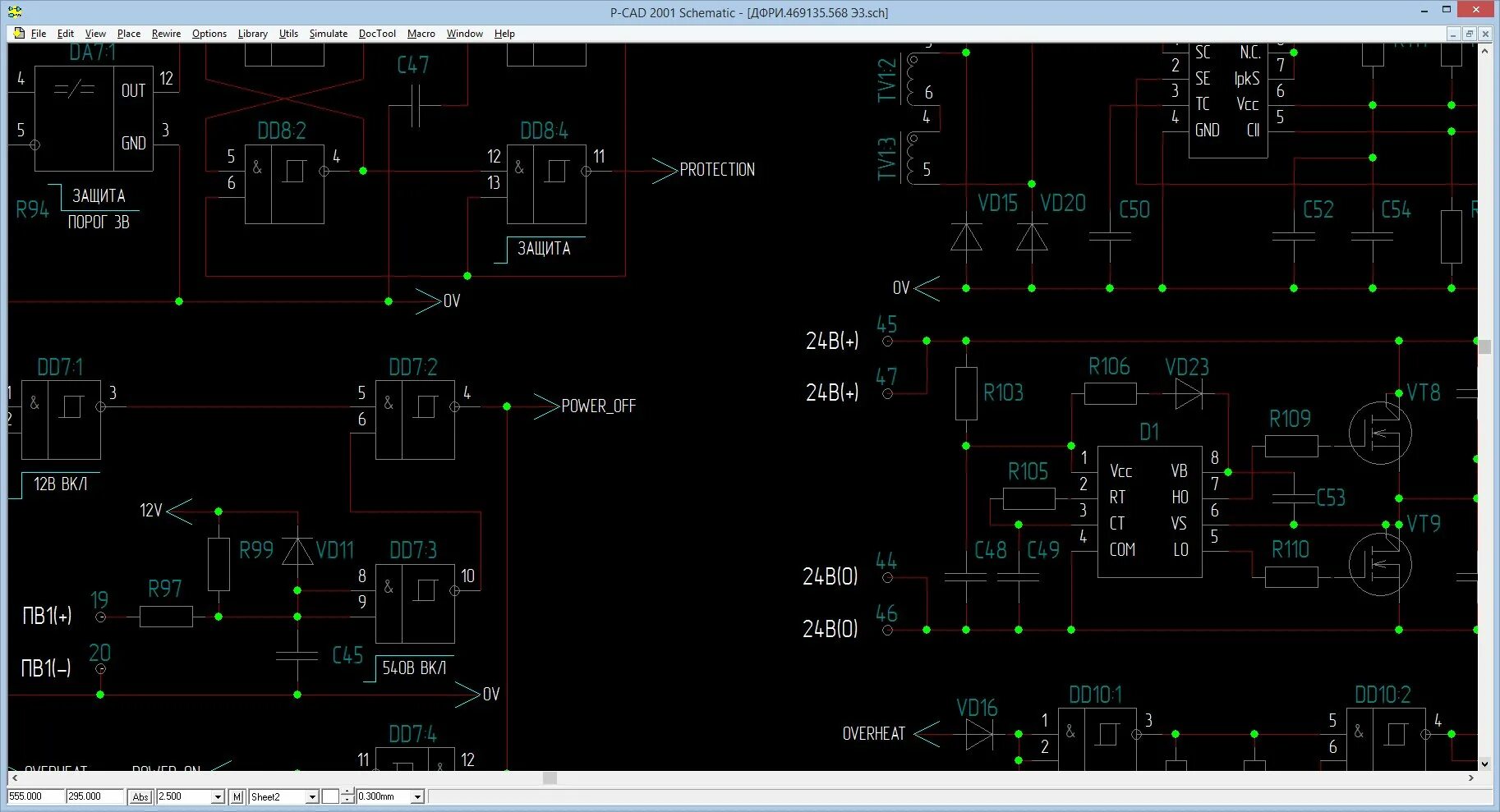1500x812 pixels.
Task: Toggle the Abs coordinate mode button
Action: (140, 796)
